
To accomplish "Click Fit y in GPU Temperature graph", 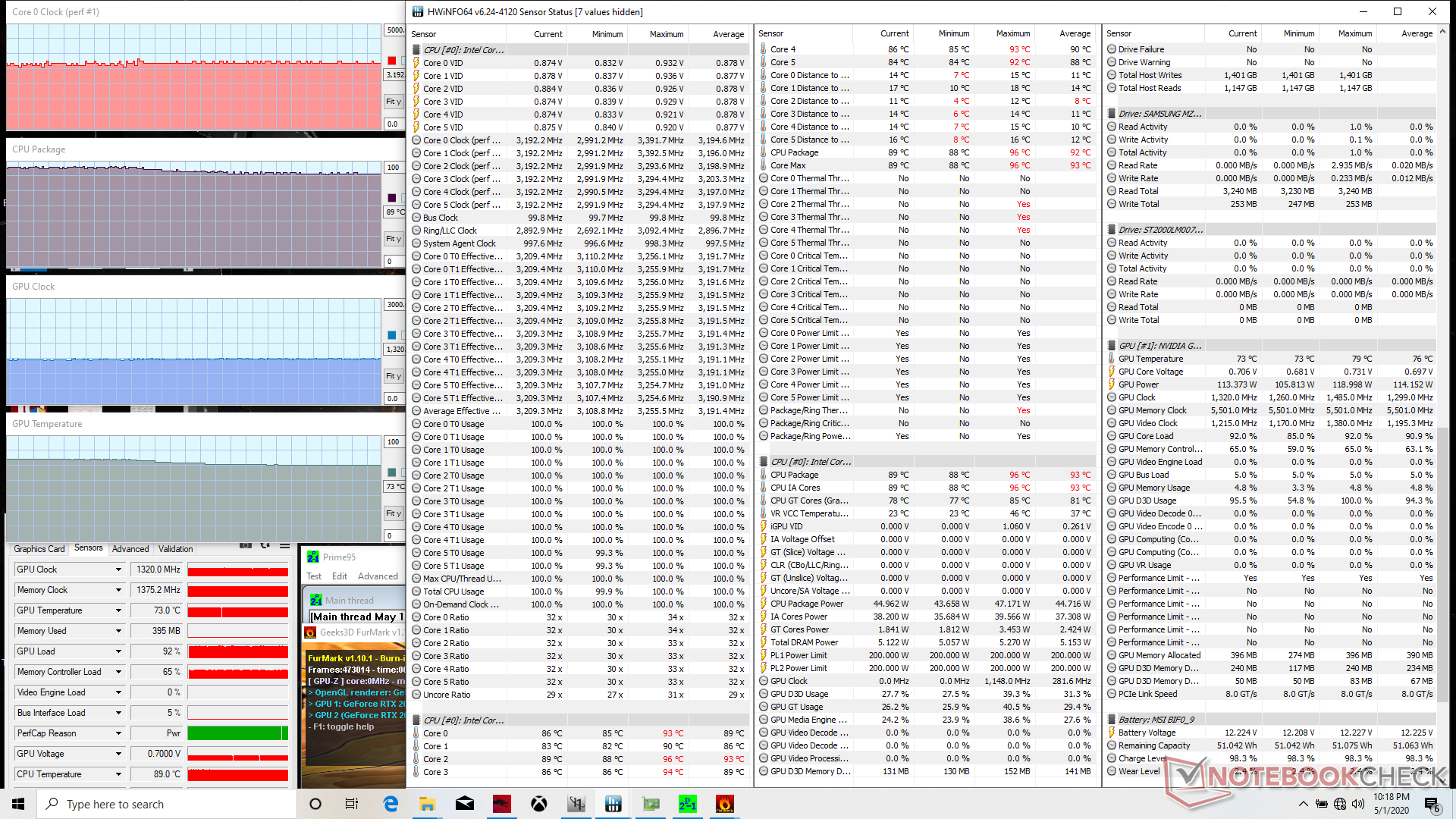I will click(x=394, y=513).
